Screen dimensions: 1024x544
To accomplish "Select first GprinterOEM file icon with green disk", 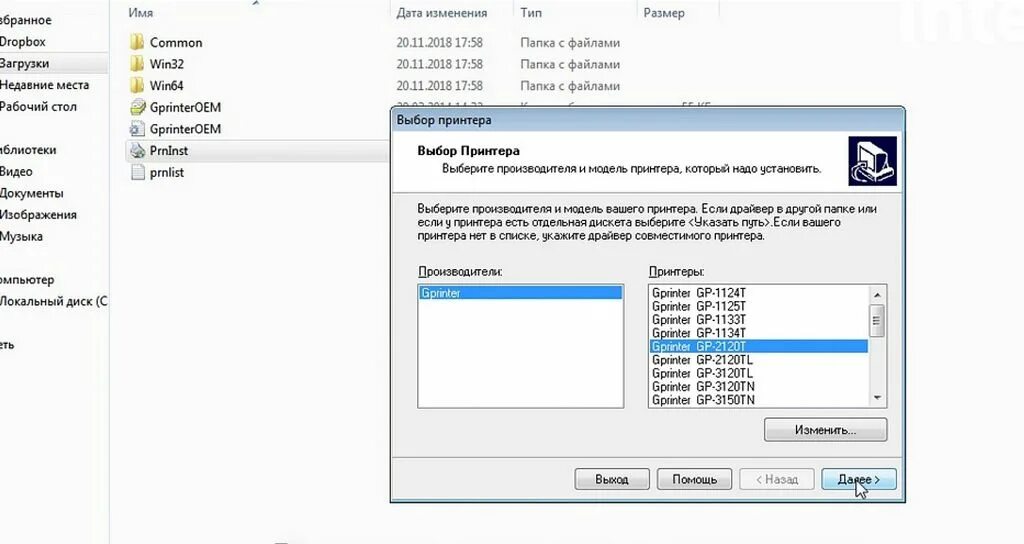I will pos(137,107).
